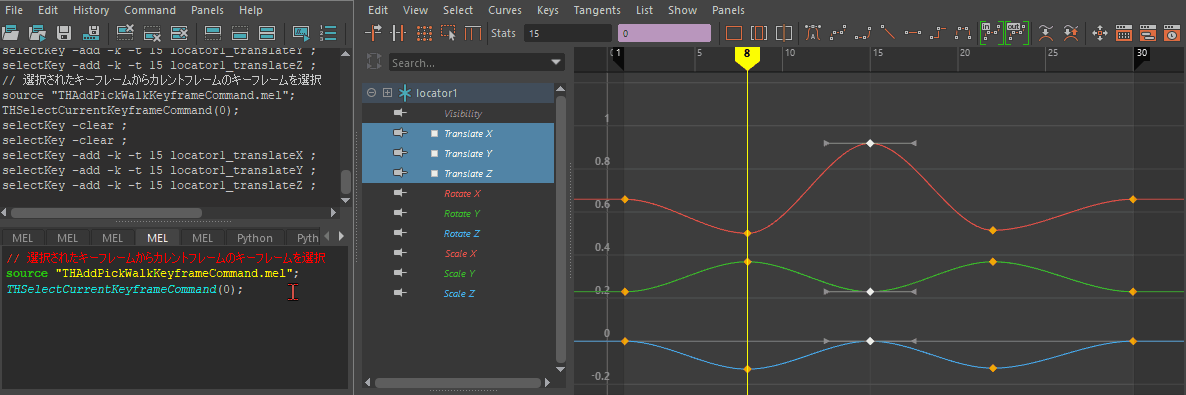Apply Linear tangents icon

coord(888,33)
